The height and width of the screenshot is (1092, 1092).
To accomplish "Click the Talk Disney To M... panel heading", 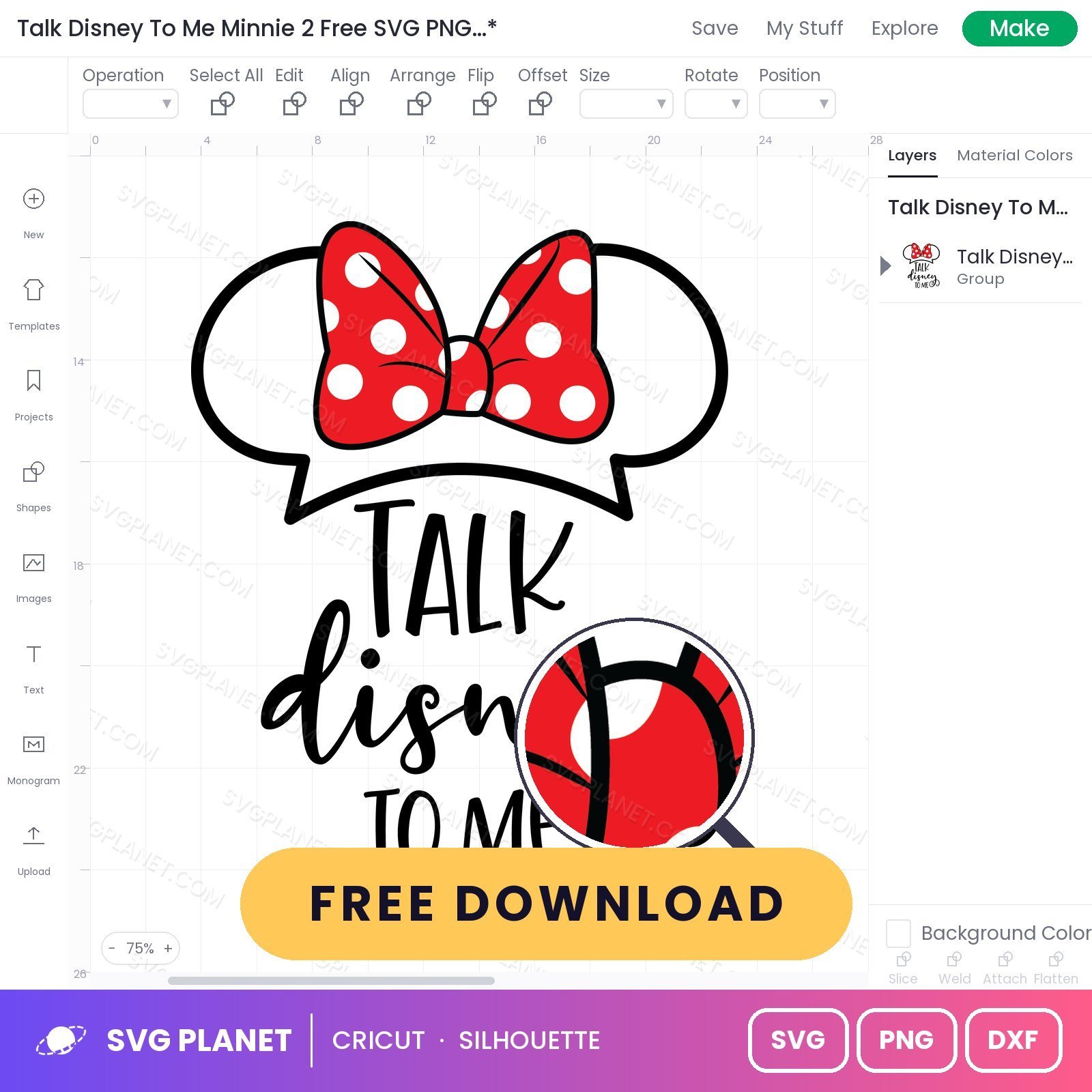I will (x=978, y=207).
